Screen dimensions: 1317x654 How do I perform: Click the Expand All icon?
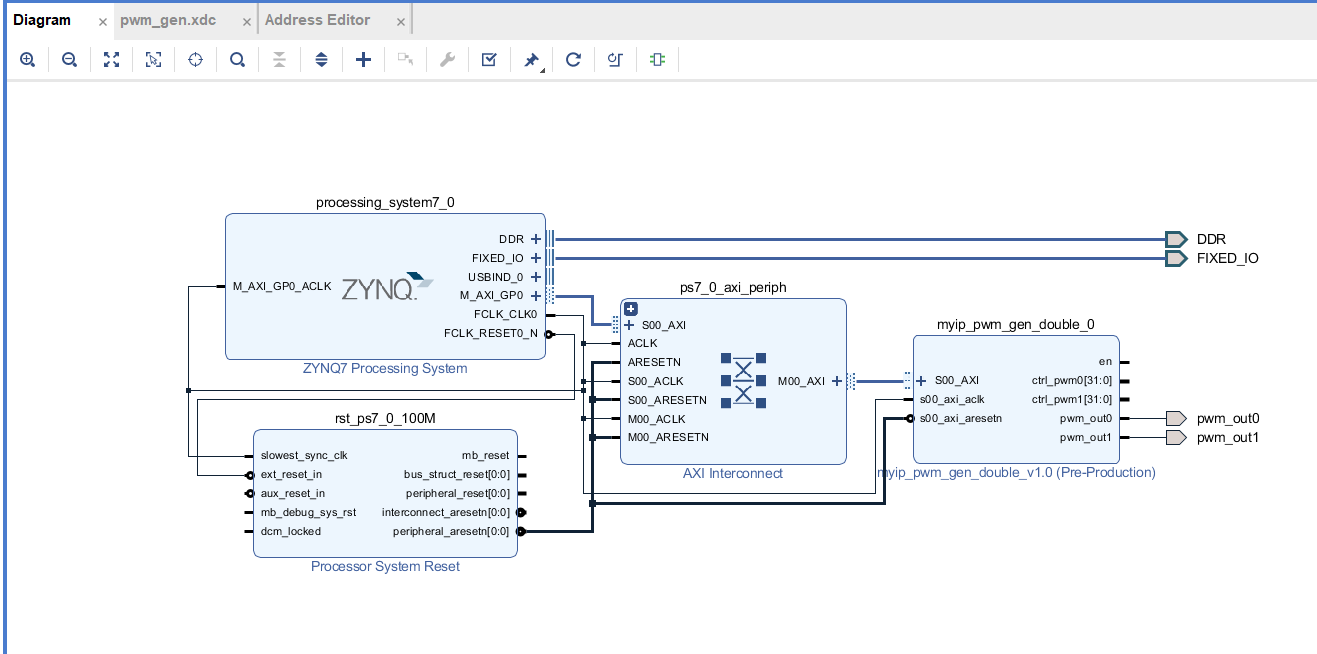pyautogui.click(x=321, y=60)
